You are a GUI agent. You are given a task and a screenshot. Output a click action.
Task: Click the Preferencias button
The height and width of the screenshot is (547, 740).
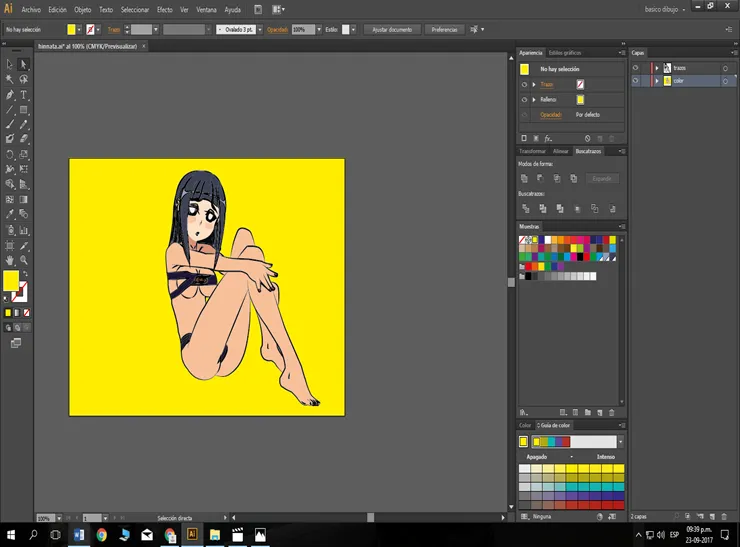point(444,30)
